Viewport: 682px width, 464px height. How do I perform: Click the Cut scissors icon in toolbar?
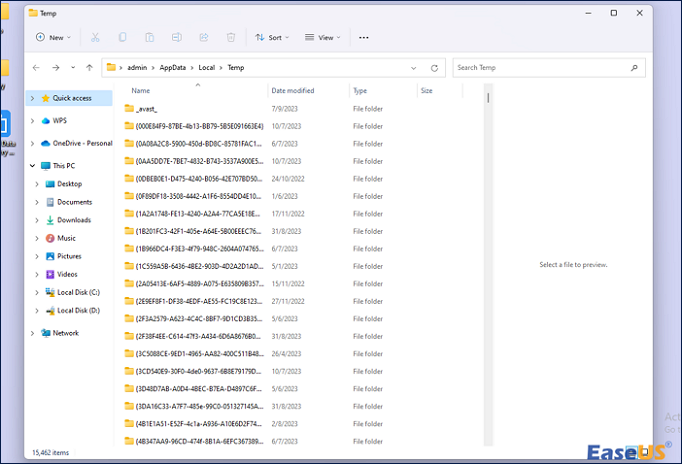(95, 37)
